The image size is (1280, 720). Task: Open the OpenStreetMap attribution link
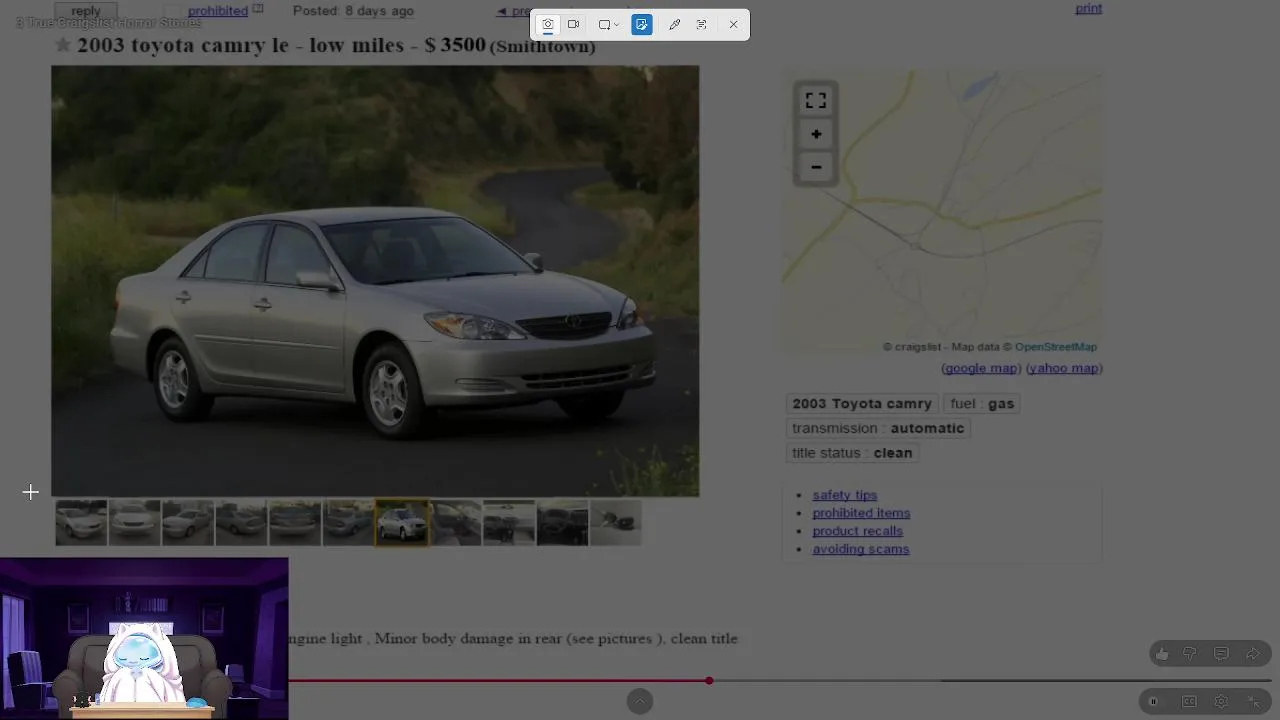(x=1056, y=347)
